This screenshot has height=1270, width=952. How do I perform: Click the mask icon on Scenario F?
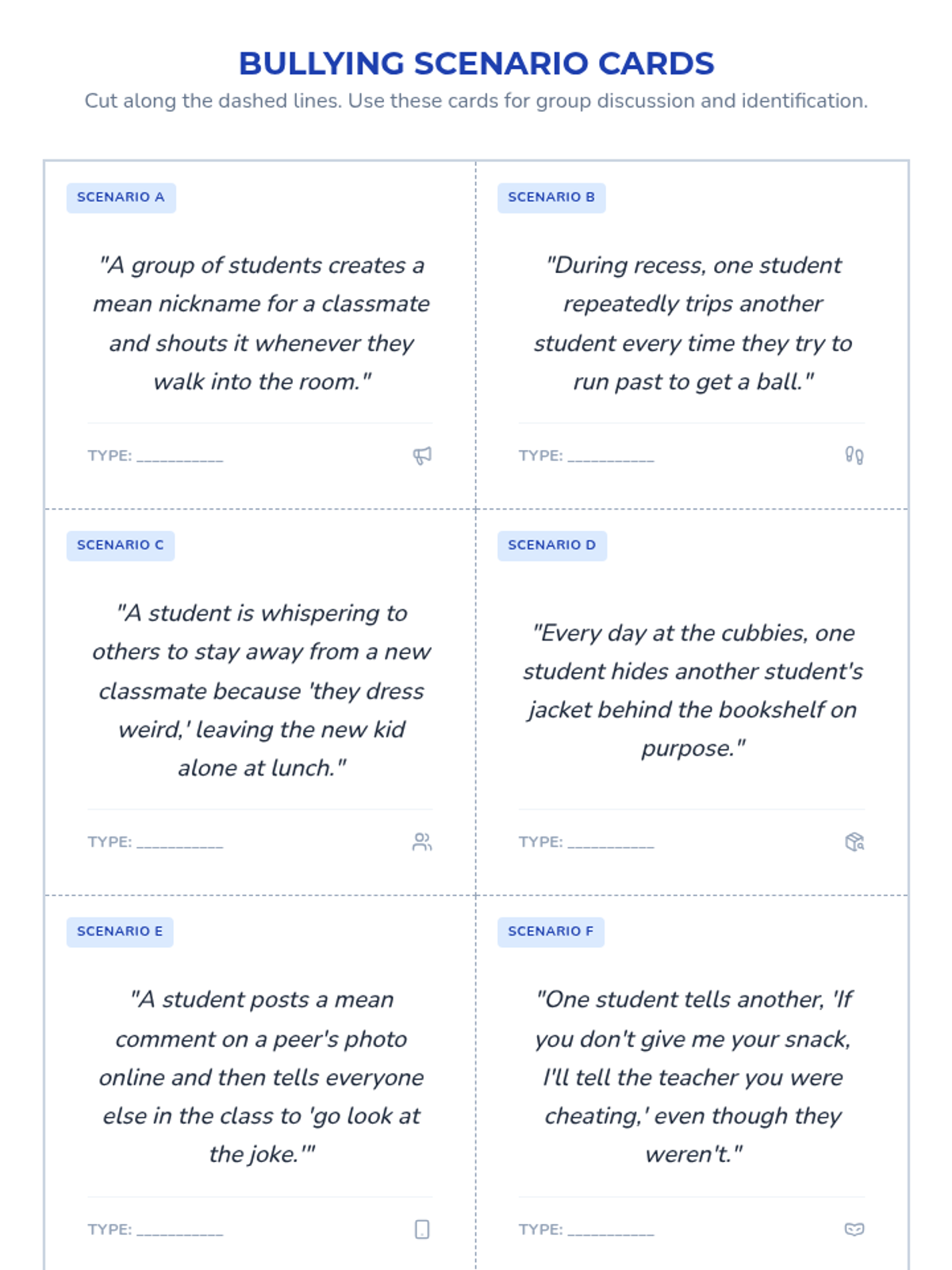click(854, 1230)
